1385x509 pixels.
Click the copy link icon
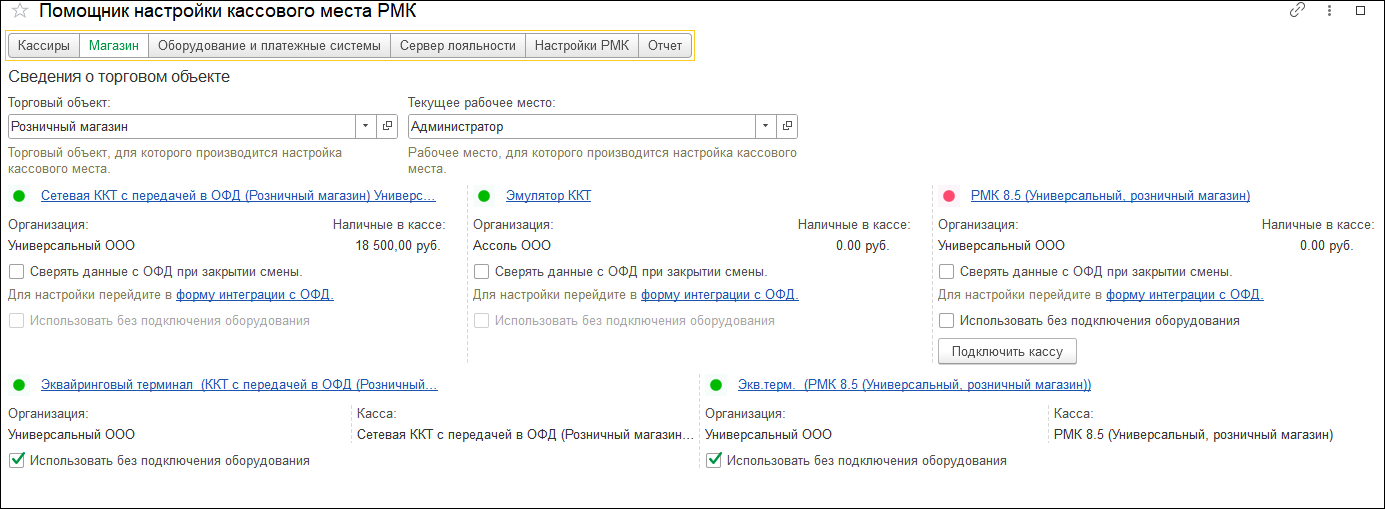pyautogui.click(x=1297, y=11)
